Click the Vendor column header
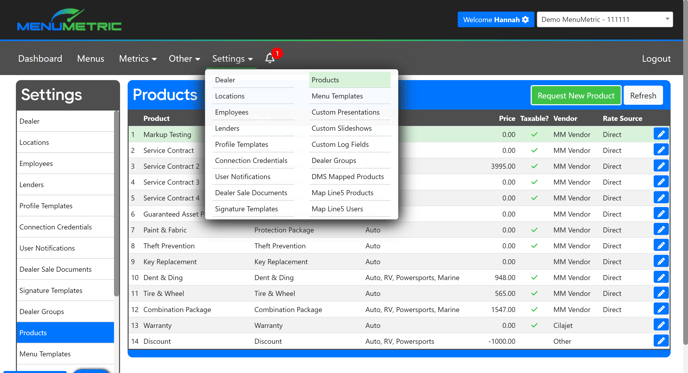Viewport: 688px width, 373px height. 565,118
